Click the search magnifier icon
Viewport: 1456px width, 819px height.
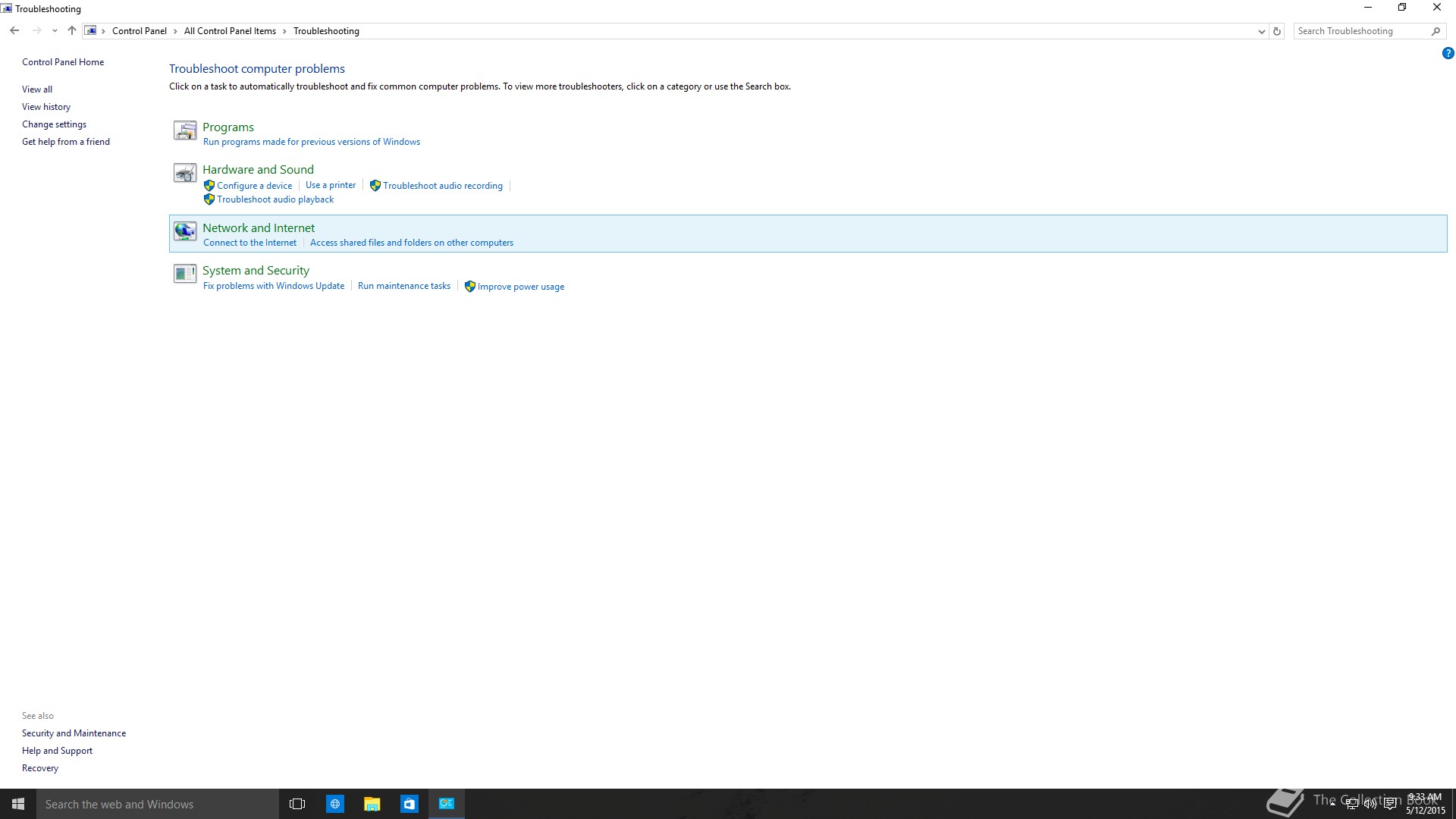(1436, 31)
